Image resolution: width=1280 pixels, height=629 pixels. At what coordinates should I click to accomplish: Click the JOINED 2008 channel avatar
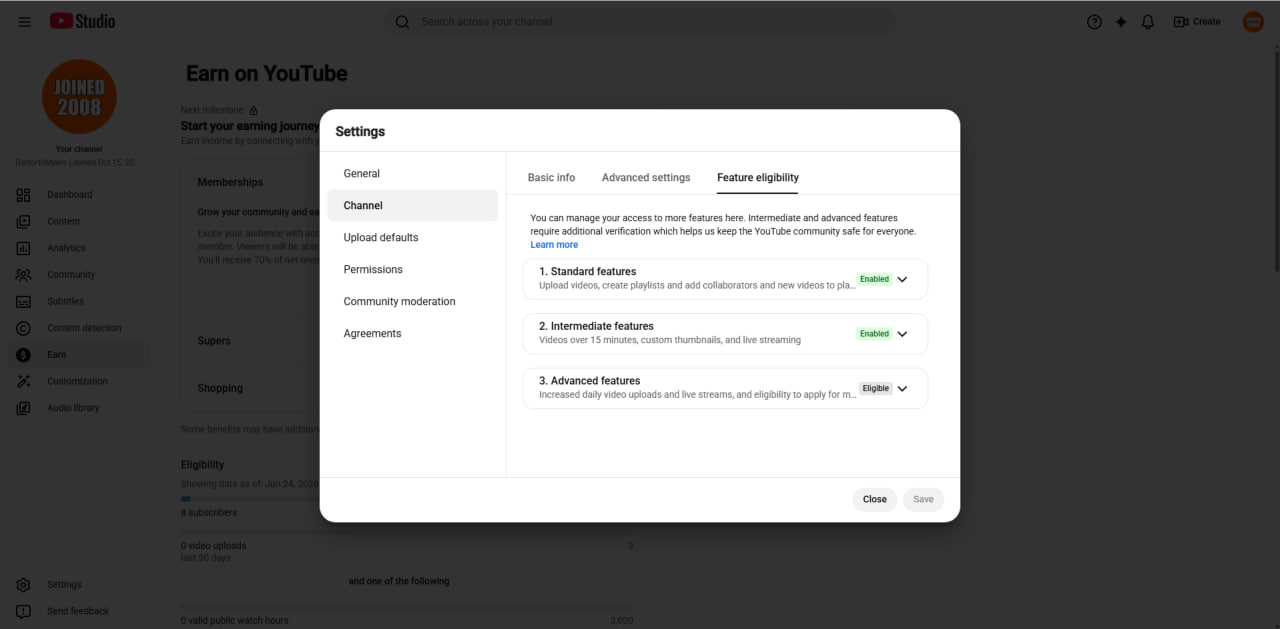point(79,97)
